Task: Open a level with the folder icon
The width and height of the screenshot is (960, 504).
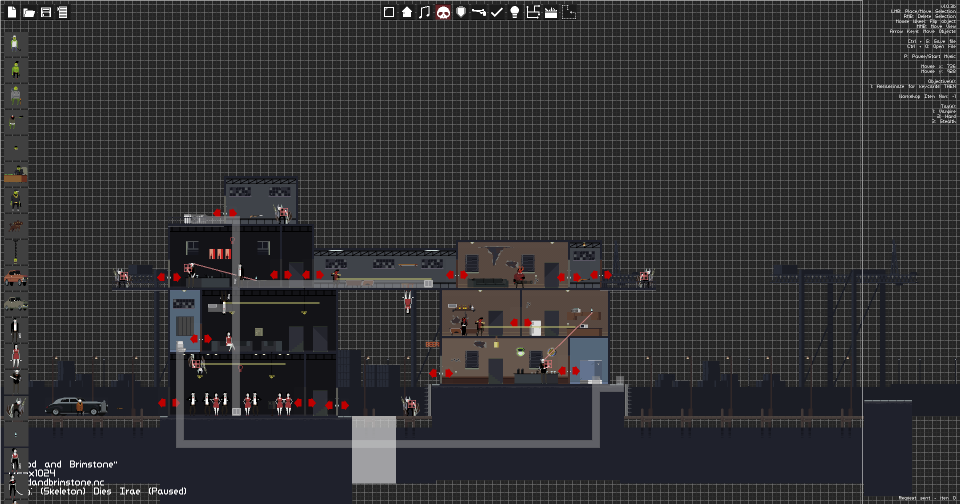Action: point(29,12)
